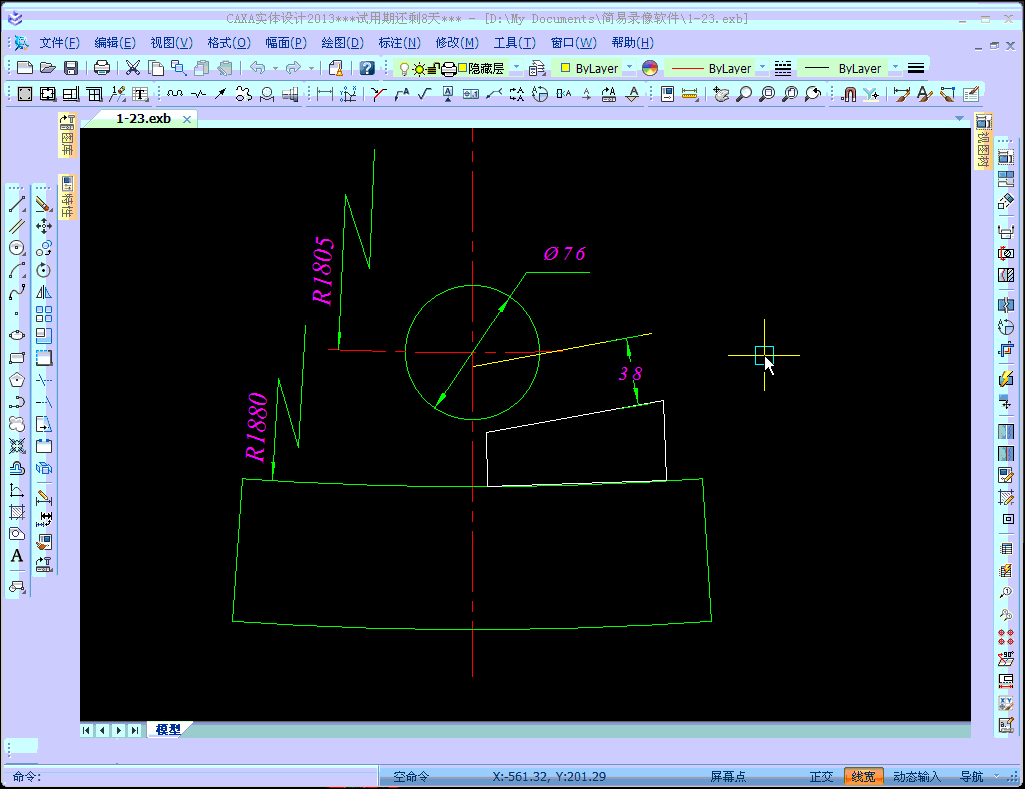The width and height of the screenshot is (1025, 789).
Task: Click the 模型 model tab
Action: tap(168, 730)
